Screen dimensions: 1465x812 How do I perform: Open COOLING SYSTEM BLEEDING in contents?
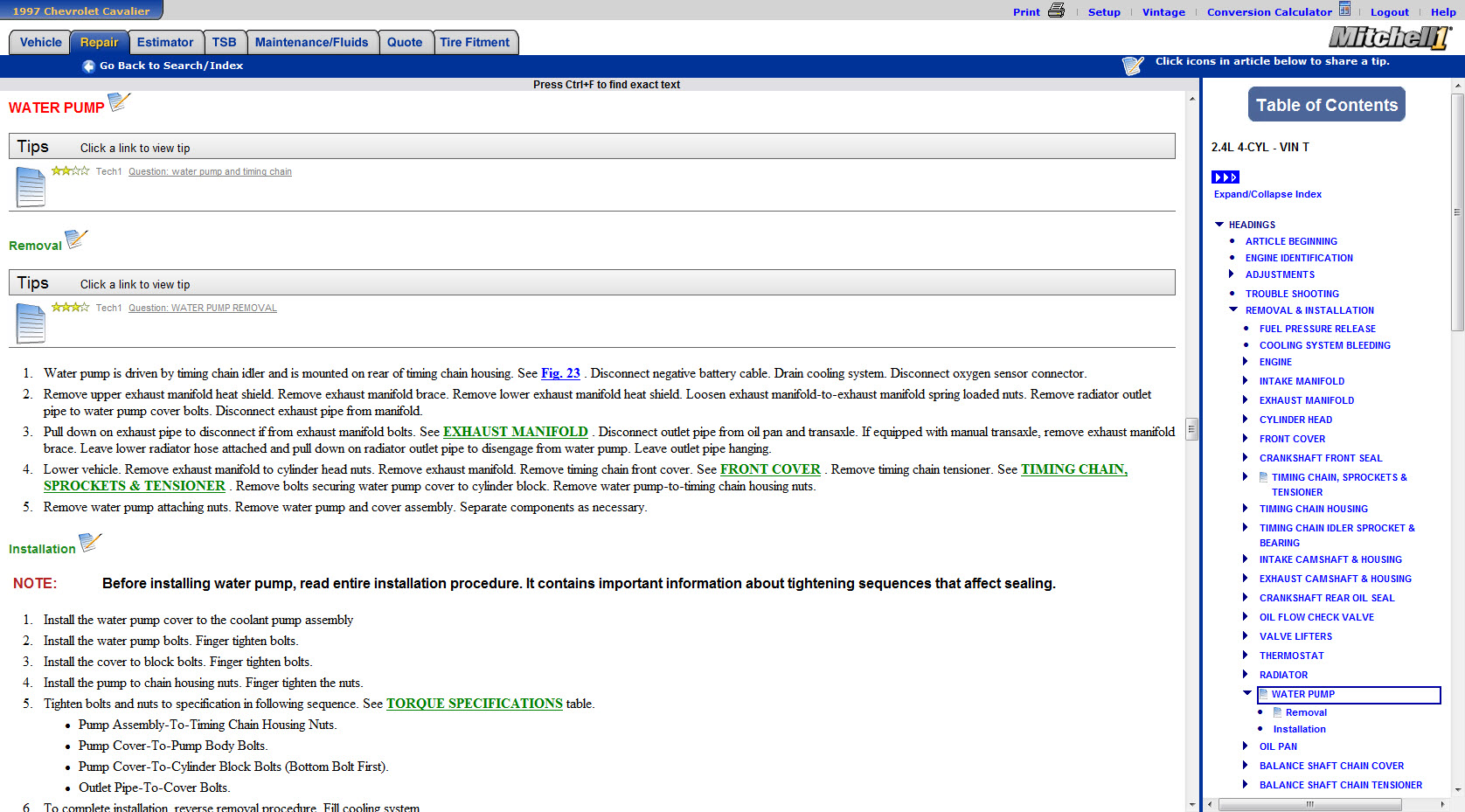[x=1325, y=345]
